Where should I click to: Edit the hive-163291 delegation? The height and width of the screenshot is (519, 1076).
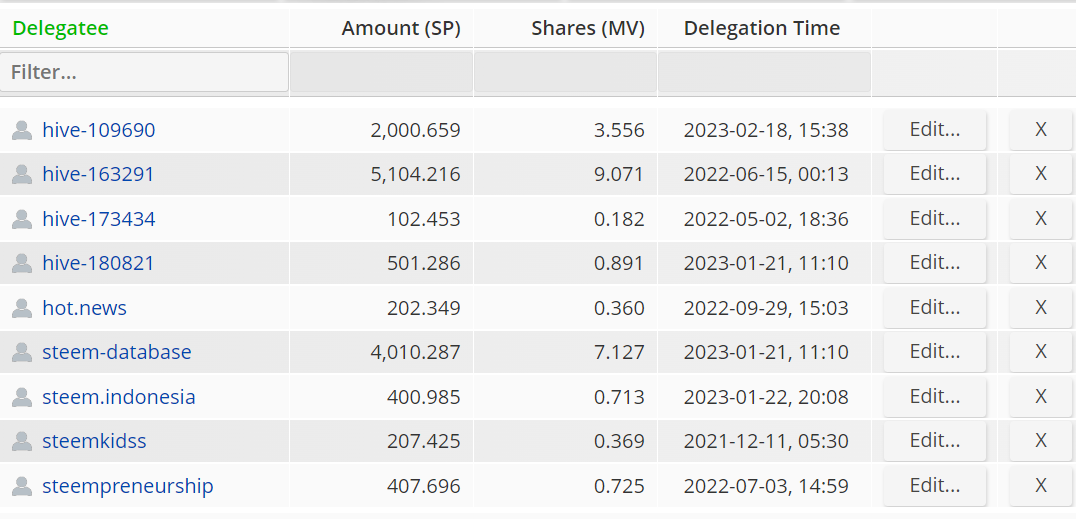coord(935,174)
